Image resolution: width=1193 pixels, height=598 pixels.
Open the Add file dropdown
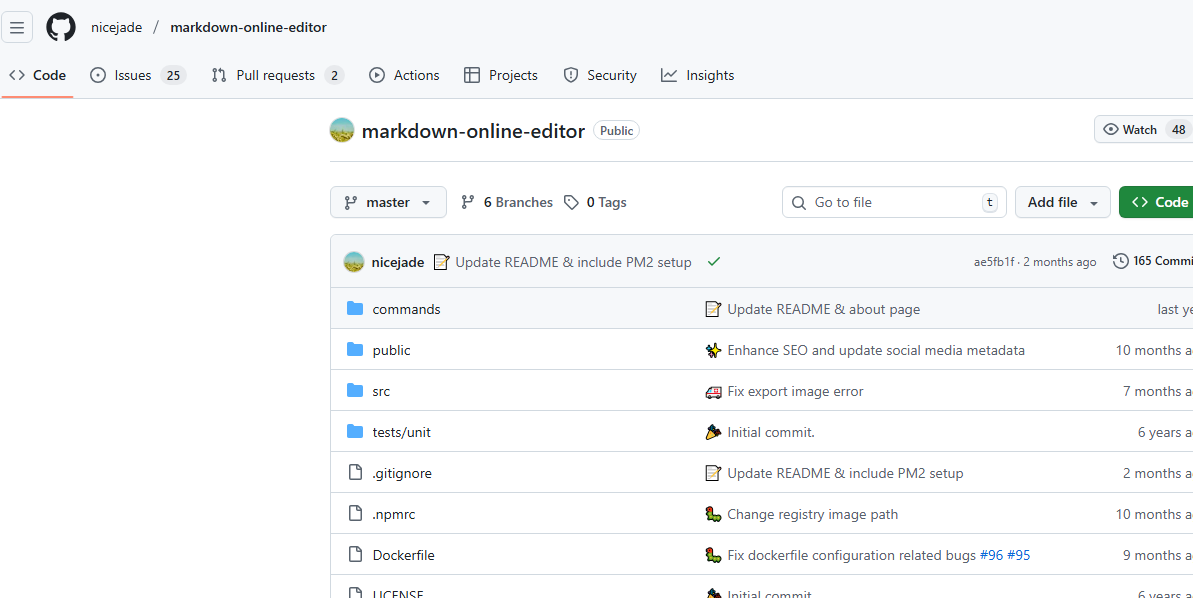(x=1062, y=202)
